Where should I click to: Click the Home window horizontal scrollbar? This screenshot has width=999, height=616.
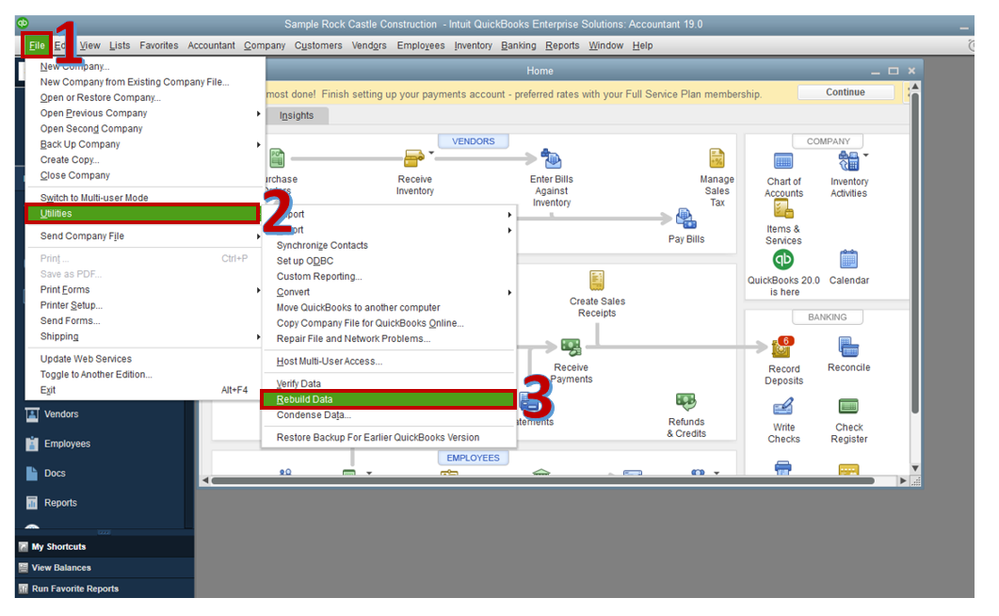pyautogui.click(x=542, y=481)
